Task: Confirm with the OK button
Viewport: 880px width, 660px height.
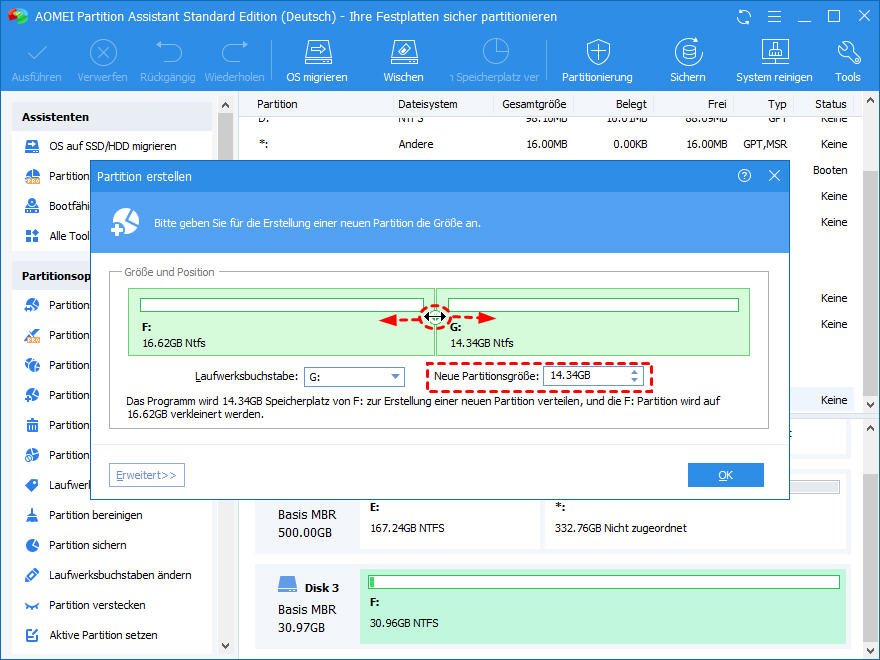Action: (x=726, y=475)
